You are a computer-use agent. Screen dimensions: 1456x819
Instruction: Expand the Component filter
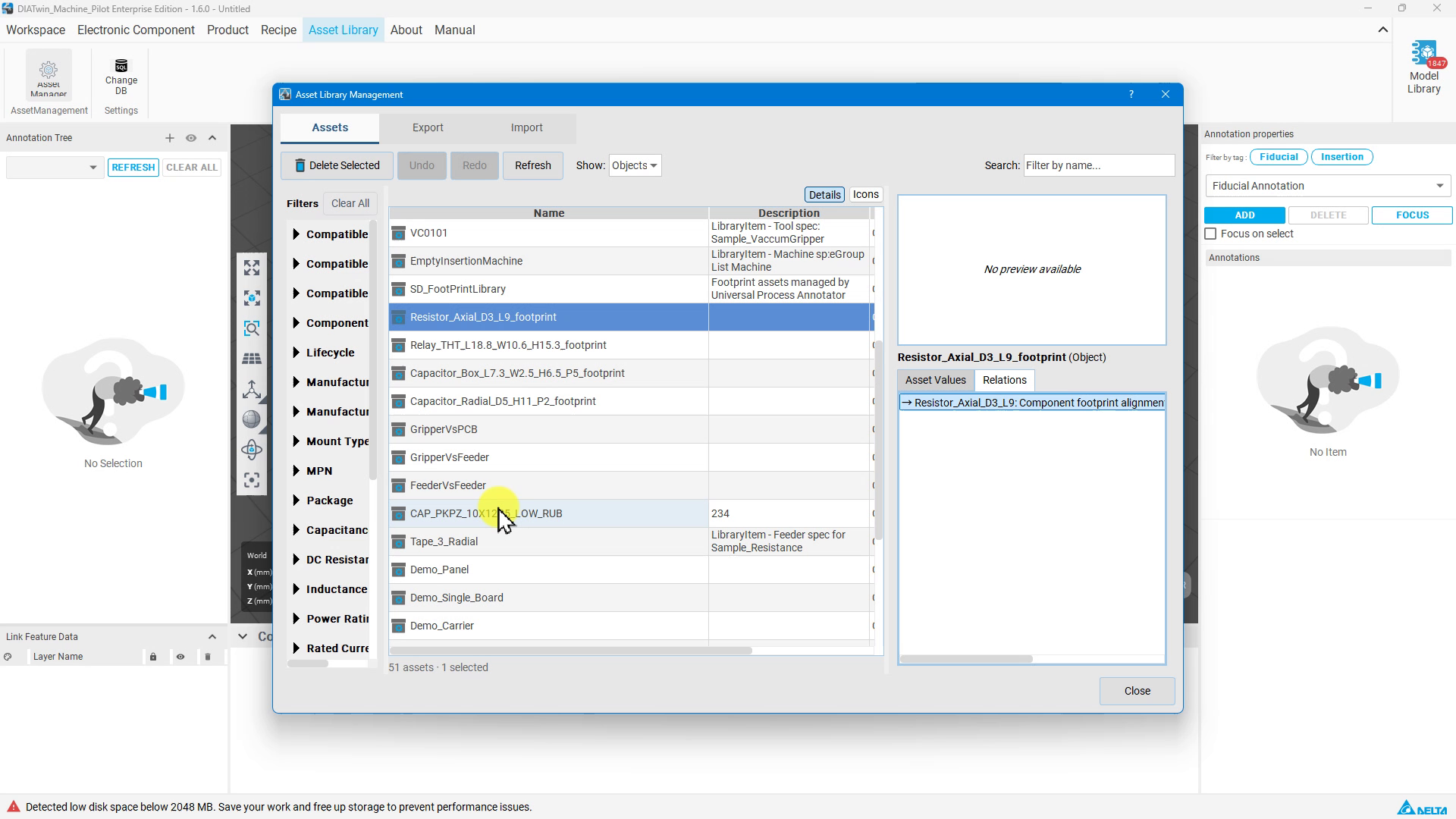coord(296,323)
